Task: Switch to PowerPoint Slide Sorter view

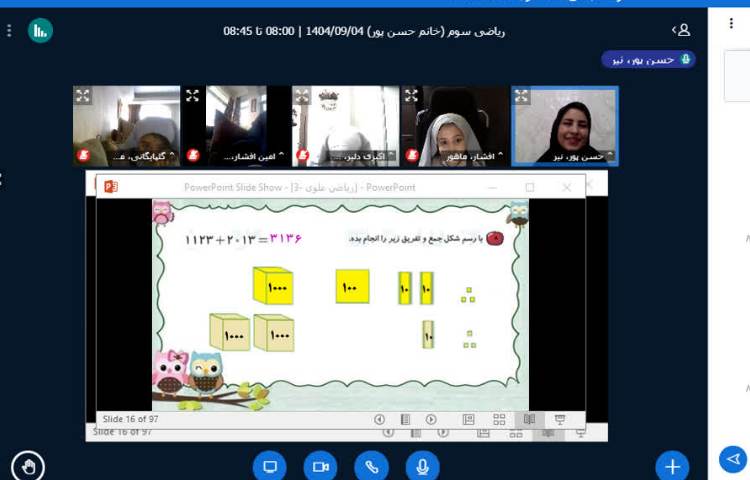Action: 497,419
